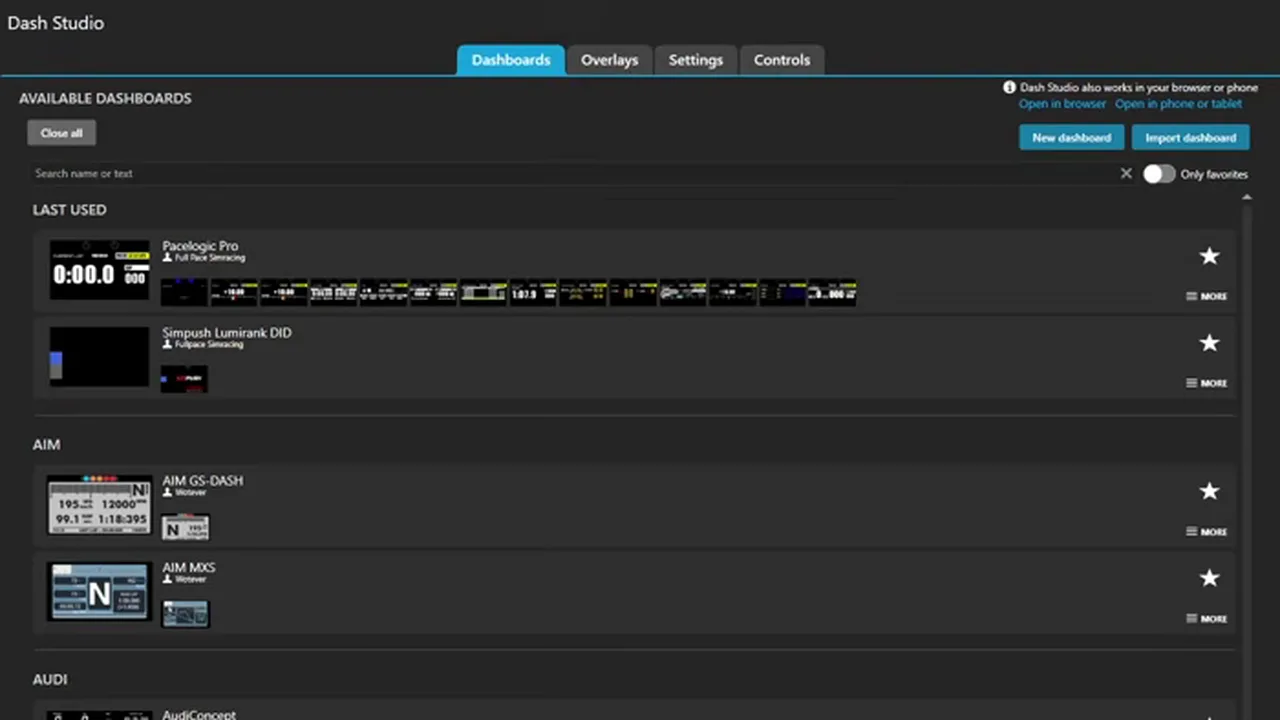This screenshot has width=1280, height=720.
Task: Open the Settings tab
Action: (696, 60)
